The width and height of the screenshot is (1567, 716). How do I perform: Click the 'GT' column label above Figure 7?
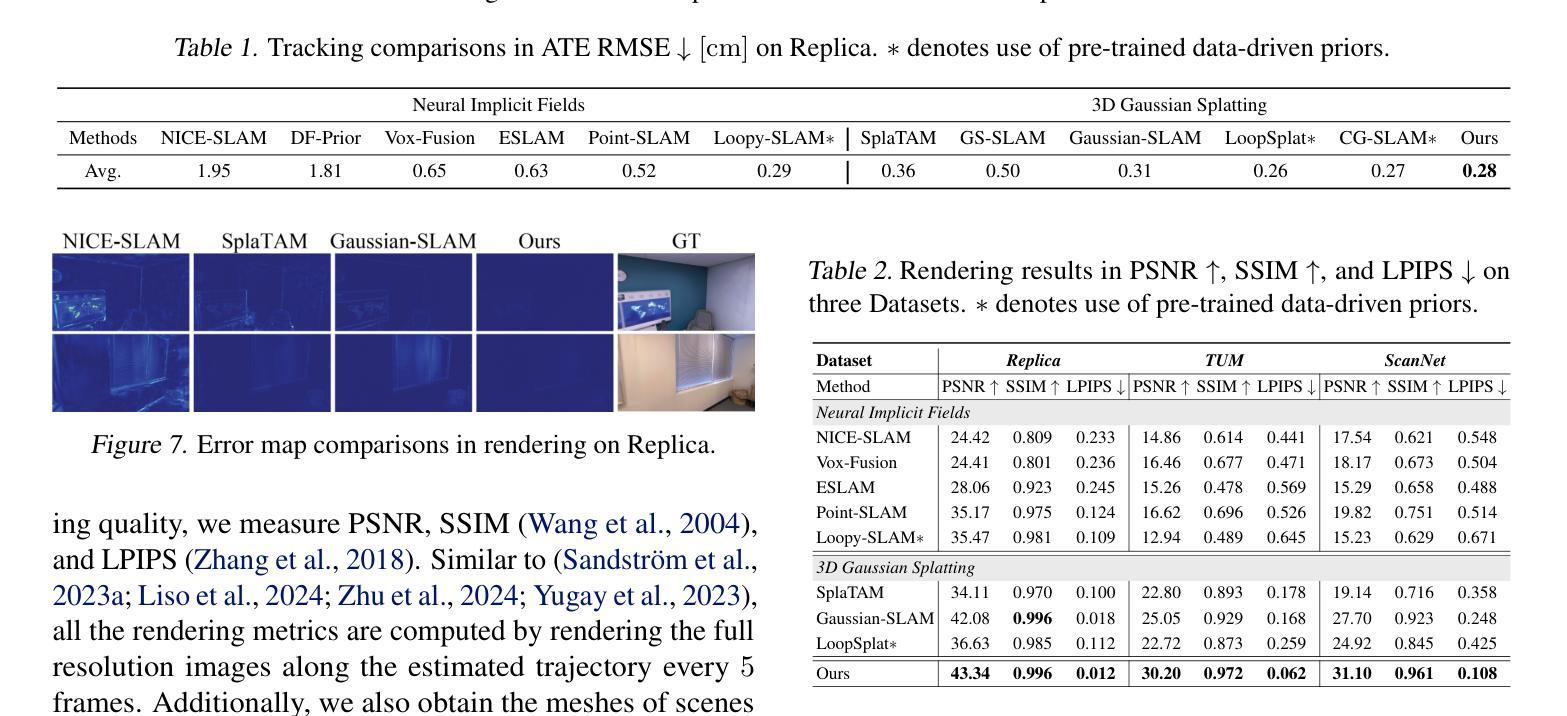686,241
